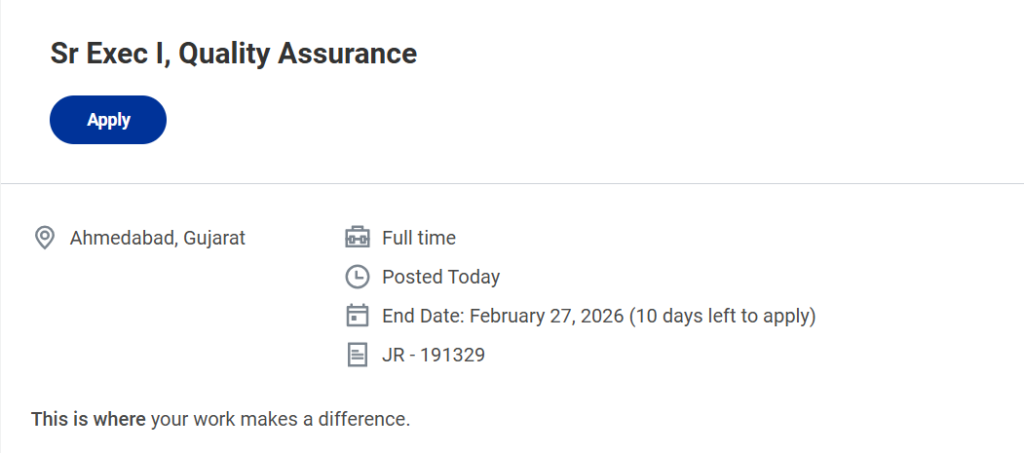Click the End Date label text
Screen dimensions: 1024x453
pos(423,316)
